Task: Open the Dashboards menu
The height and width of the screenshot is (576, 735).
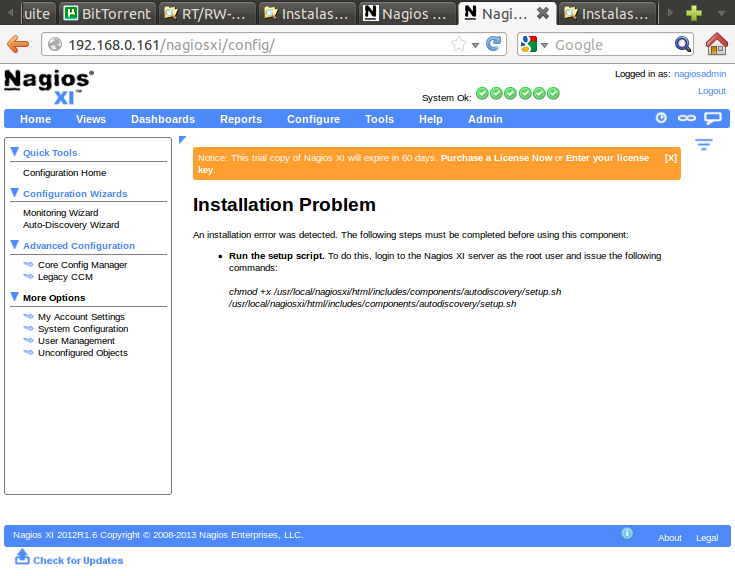Action: tap(163, 119)
